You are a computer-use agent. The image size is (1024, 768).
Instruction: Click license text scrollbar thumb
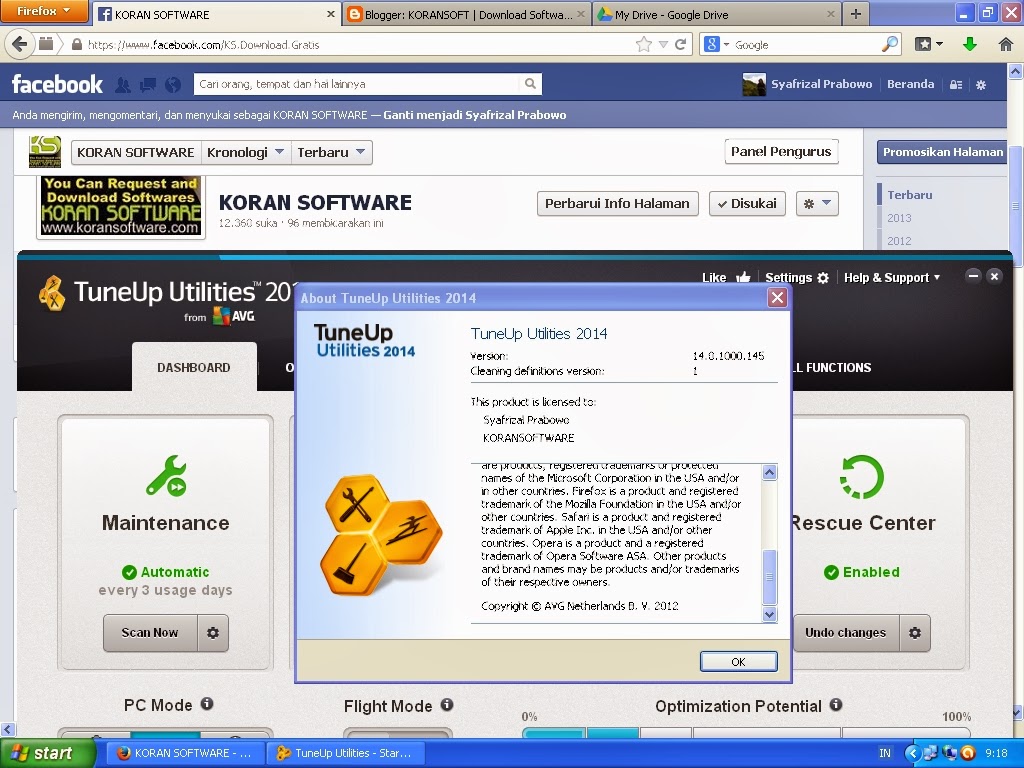point(769,577)
